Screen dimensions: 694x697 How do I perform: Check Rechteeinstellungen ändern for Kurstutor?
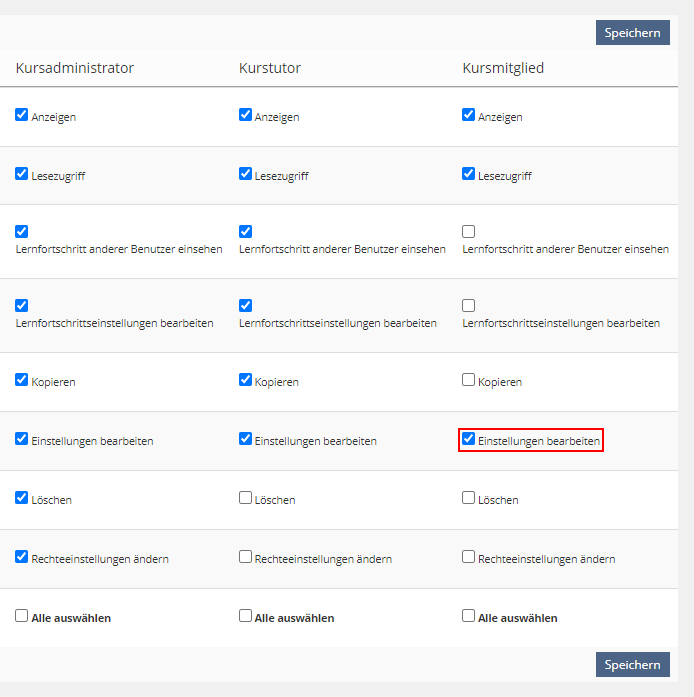(x=245, y=557)
